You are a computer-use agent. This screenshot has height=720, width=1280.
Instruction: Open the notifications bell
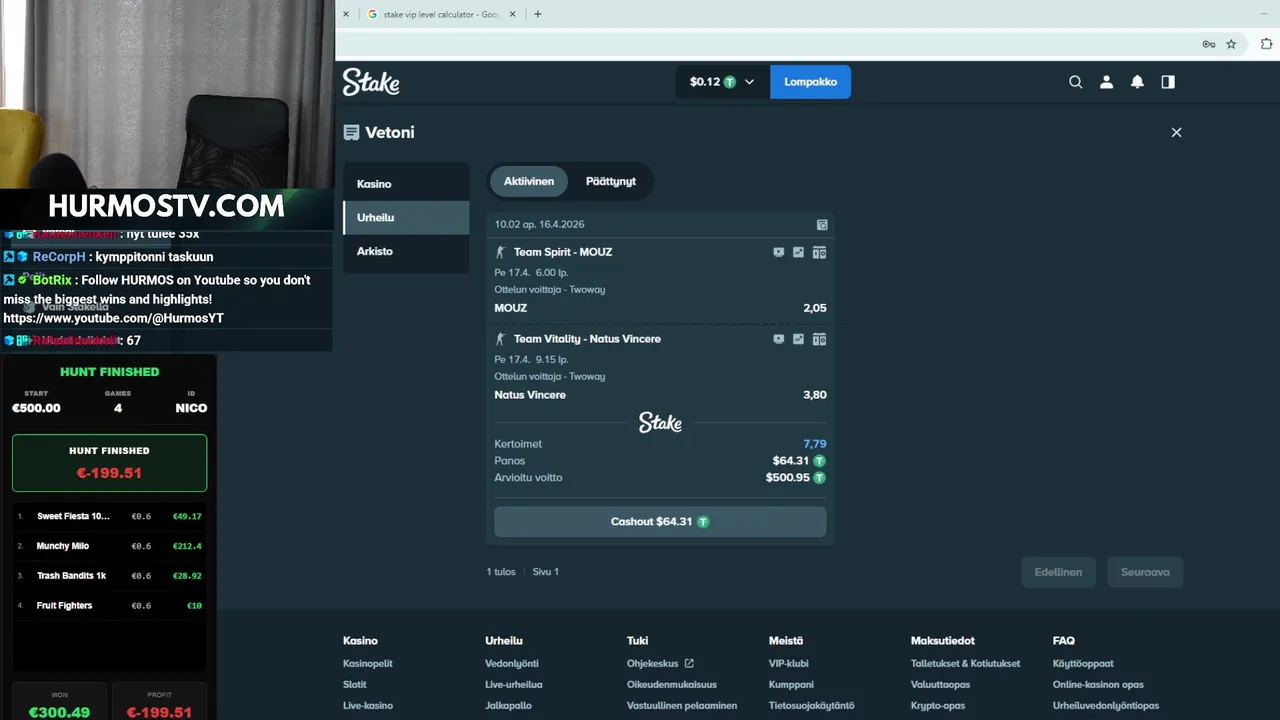coord(1137,82)
